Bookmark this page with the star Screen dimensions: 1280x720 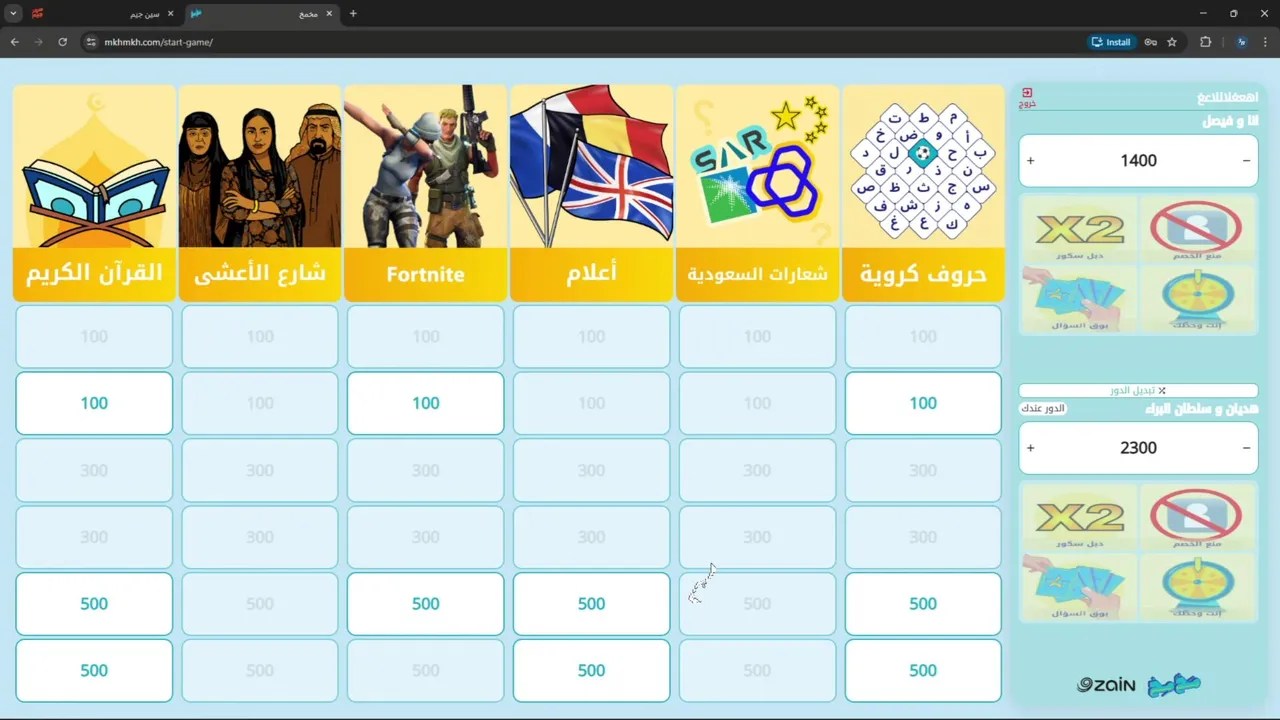click(1172, 42)
